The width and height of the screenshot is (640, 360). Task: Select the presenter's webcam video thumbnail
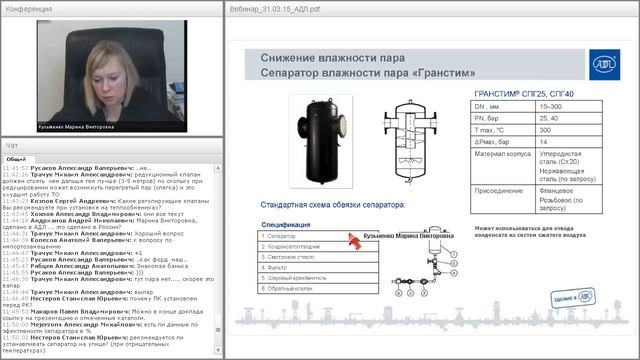(112, 76)
